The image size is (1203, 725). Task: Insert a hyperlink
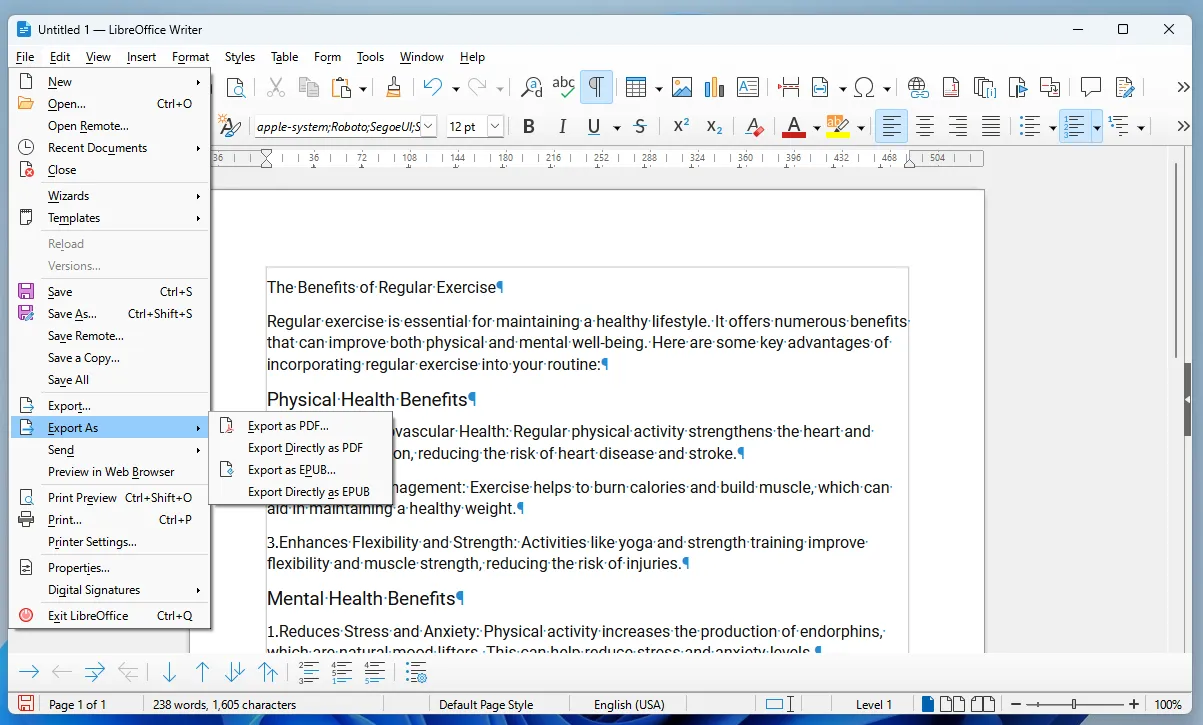[x=917, y=87]
